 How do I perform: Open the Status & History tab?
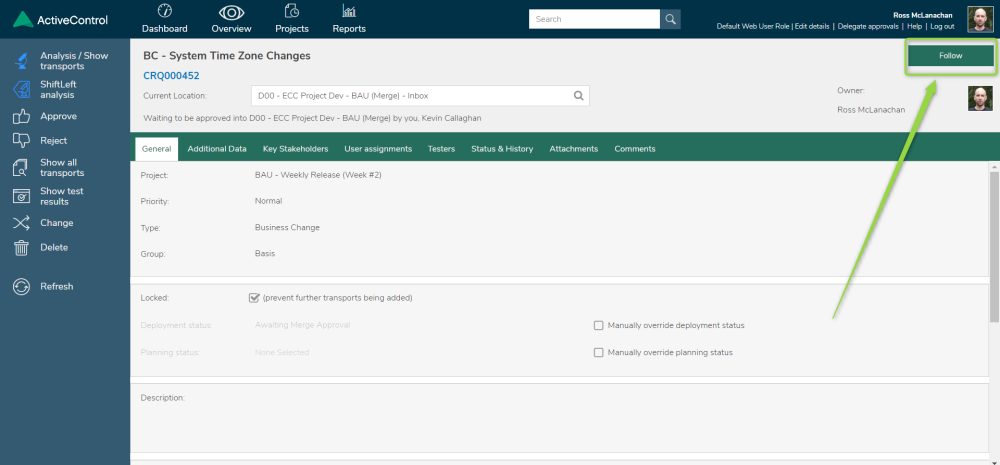(x=502, y=149)
